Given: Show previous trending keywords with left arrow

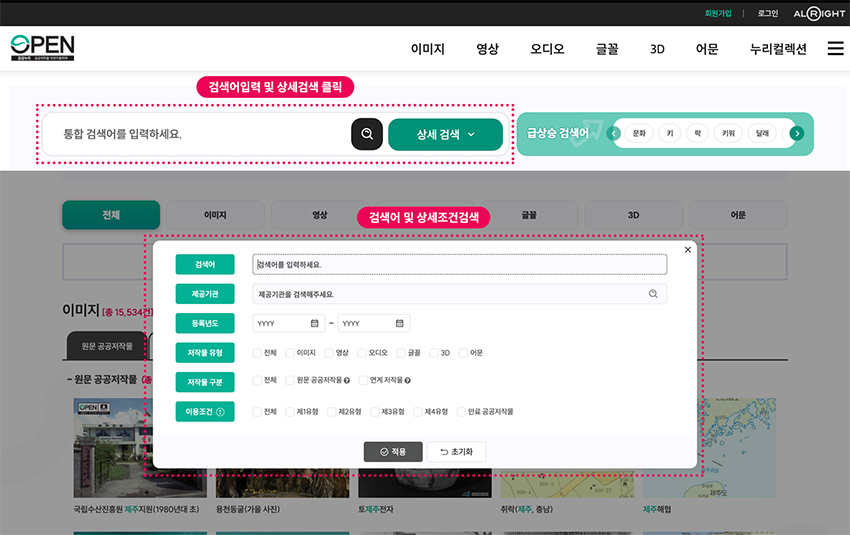Looking at the screenshot, I should coord(614,133).
